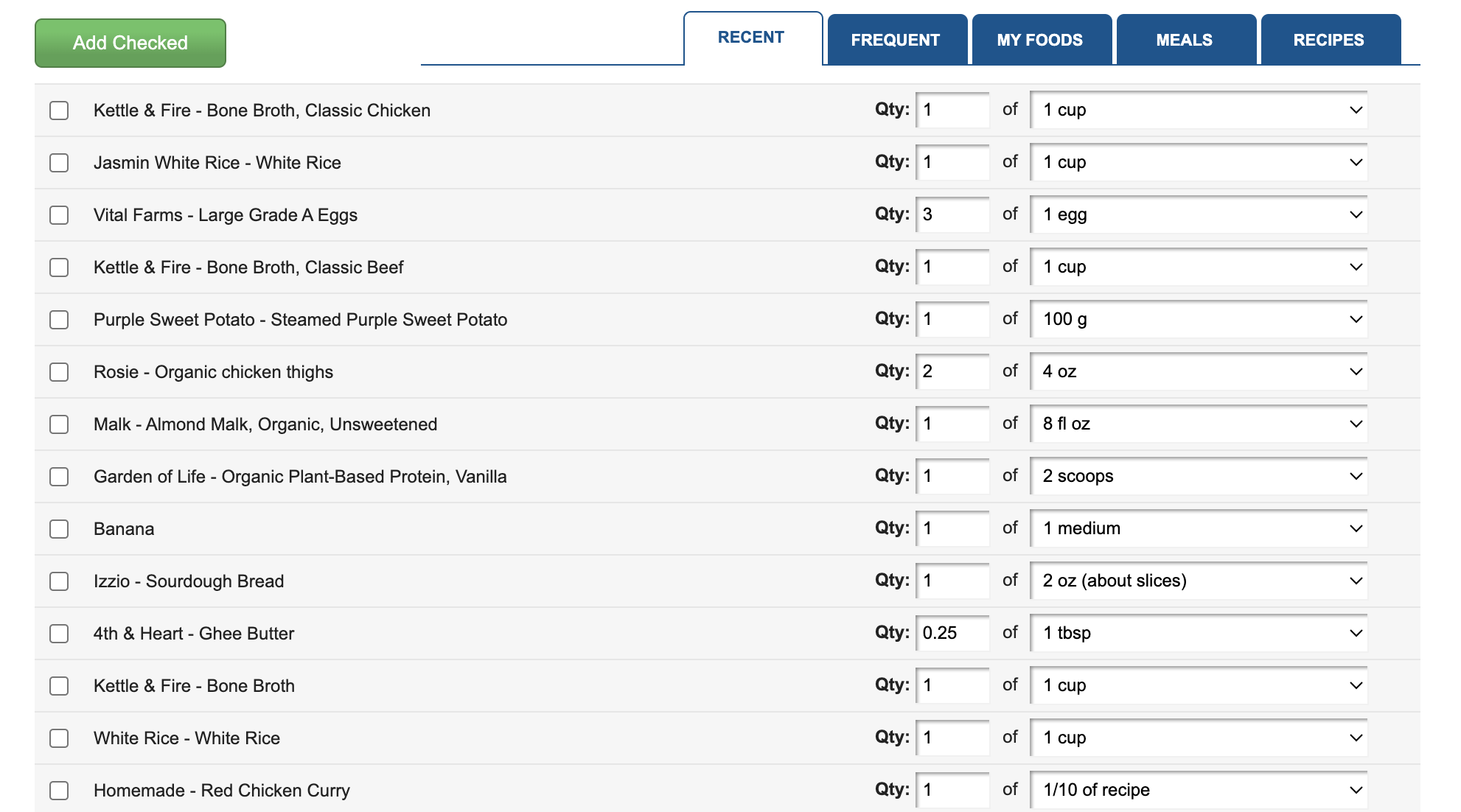Open serving dropdown for Classic Beef broth
The image size is (1461, 812).
1199,267
